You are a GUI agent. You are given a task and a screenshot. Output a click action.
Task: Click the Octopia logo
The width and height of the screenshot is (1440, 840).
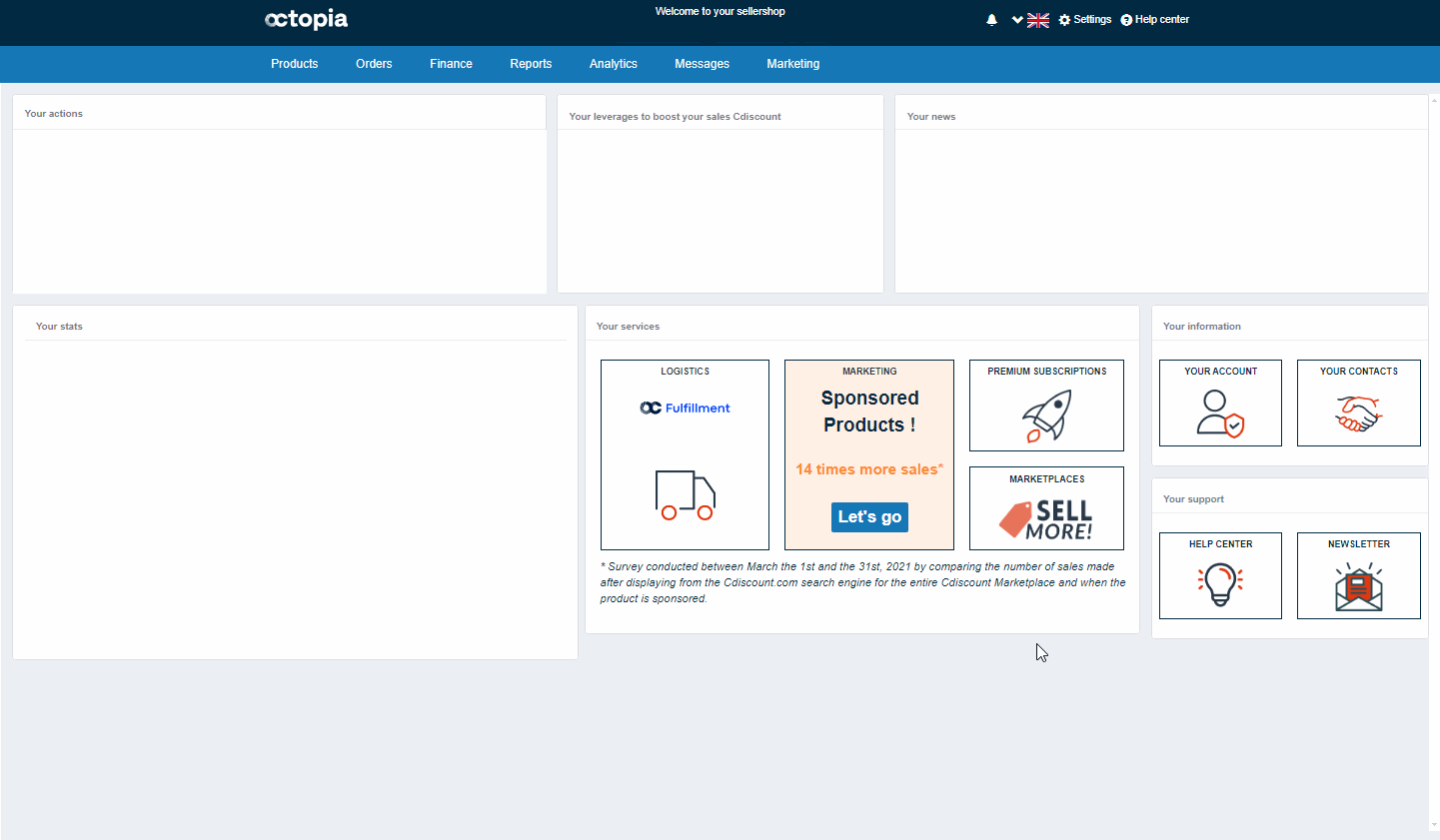coord(306,19)
